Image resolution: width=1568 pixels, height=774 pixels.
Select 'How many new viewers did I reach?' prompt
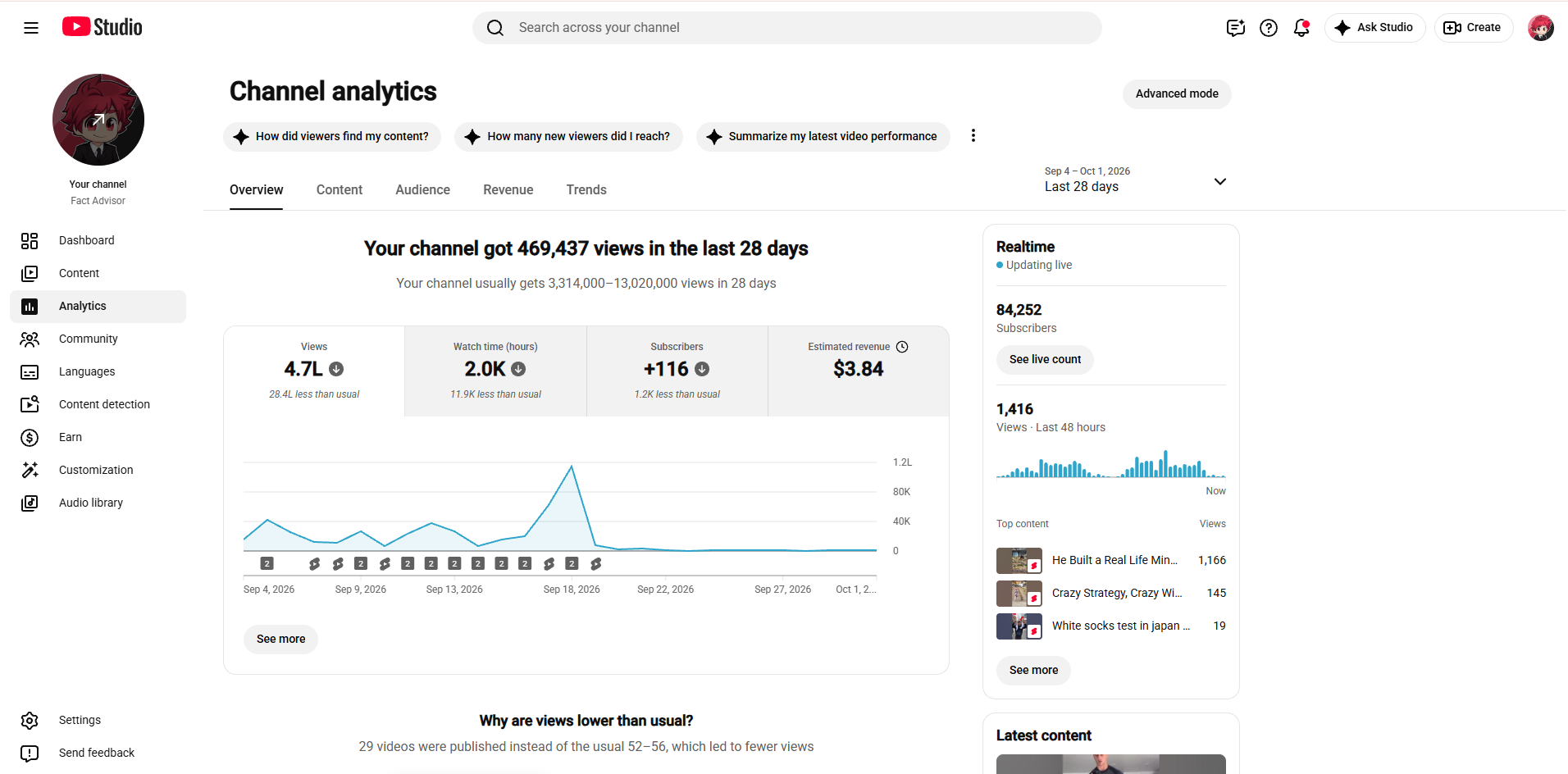pyautogui.click(x=568, y=136)
